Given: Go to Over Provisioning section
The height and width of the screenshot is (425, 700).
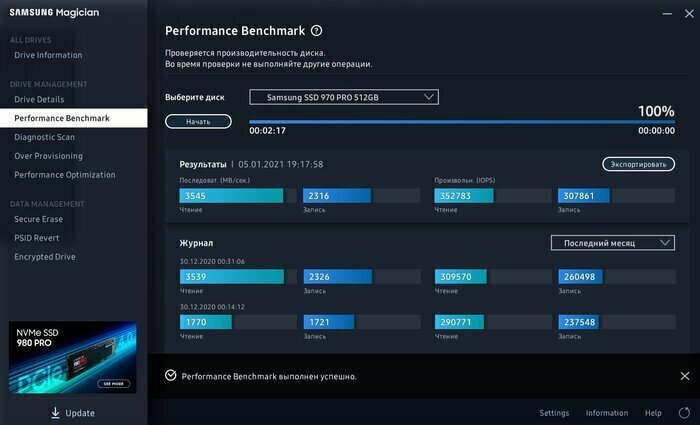Looking at the screenshot, I should coord(48,156).
